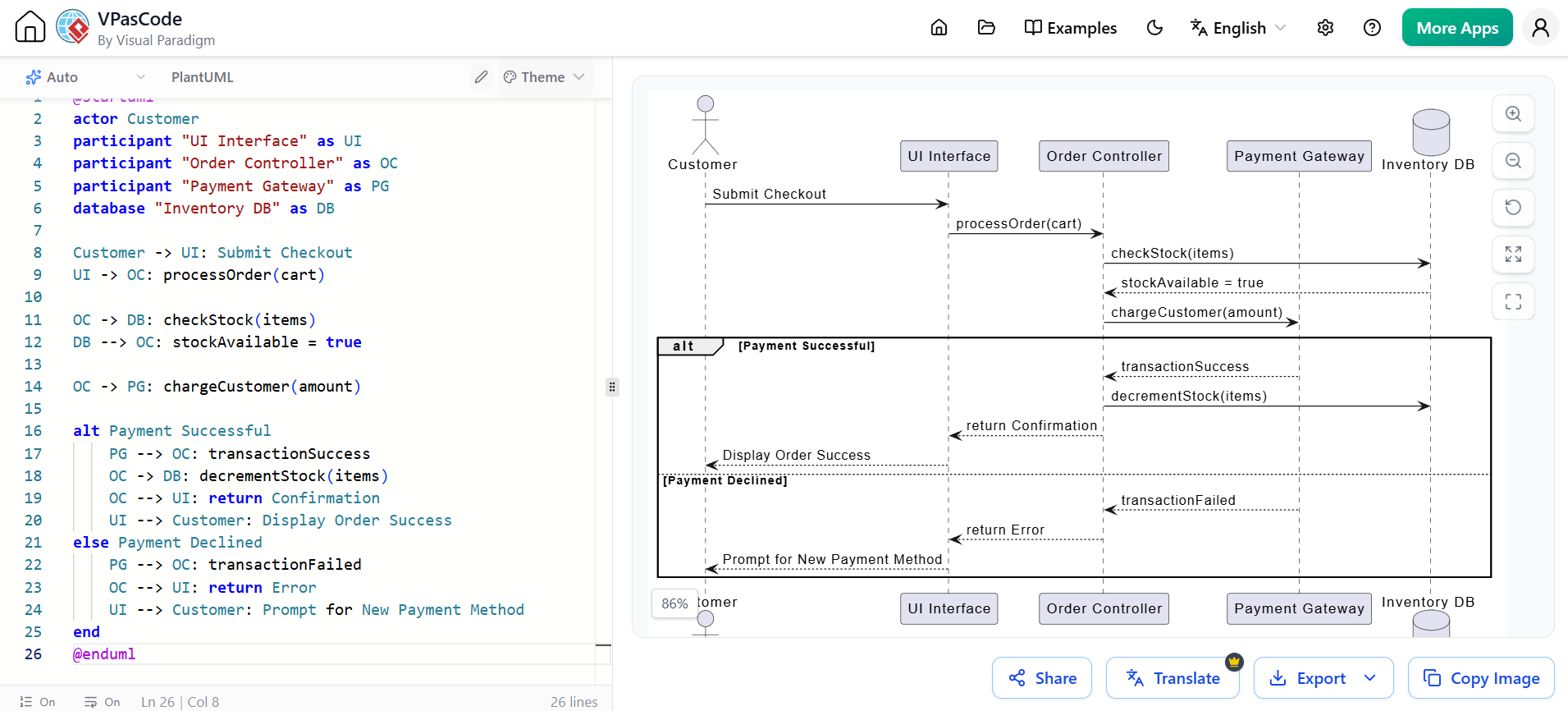
Task: Click the 'OC -> PG: chargeCustomer(amount)' line
Action: coord(217,387)
